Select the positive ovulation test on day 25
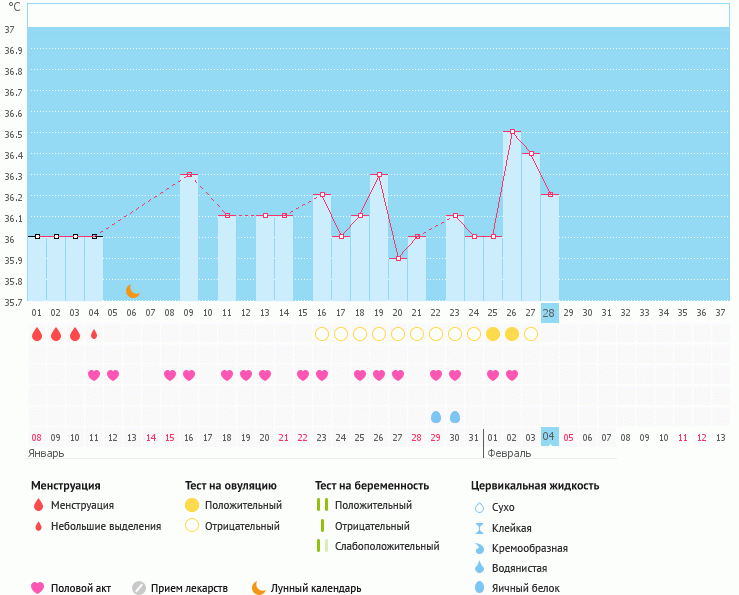 click(493, 334)
